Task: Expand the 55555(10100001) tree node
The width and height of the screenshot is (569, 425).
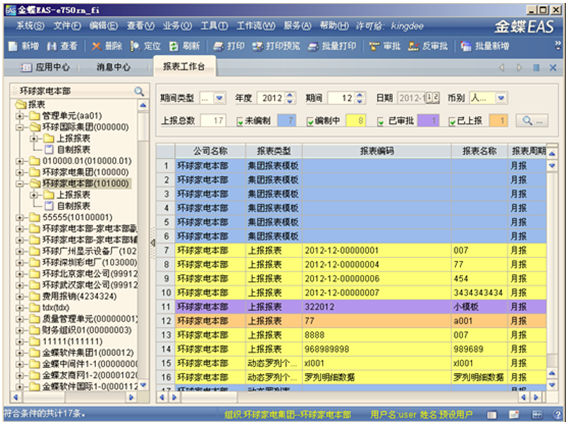Action: pyautogui.click(x=20, y=217)
